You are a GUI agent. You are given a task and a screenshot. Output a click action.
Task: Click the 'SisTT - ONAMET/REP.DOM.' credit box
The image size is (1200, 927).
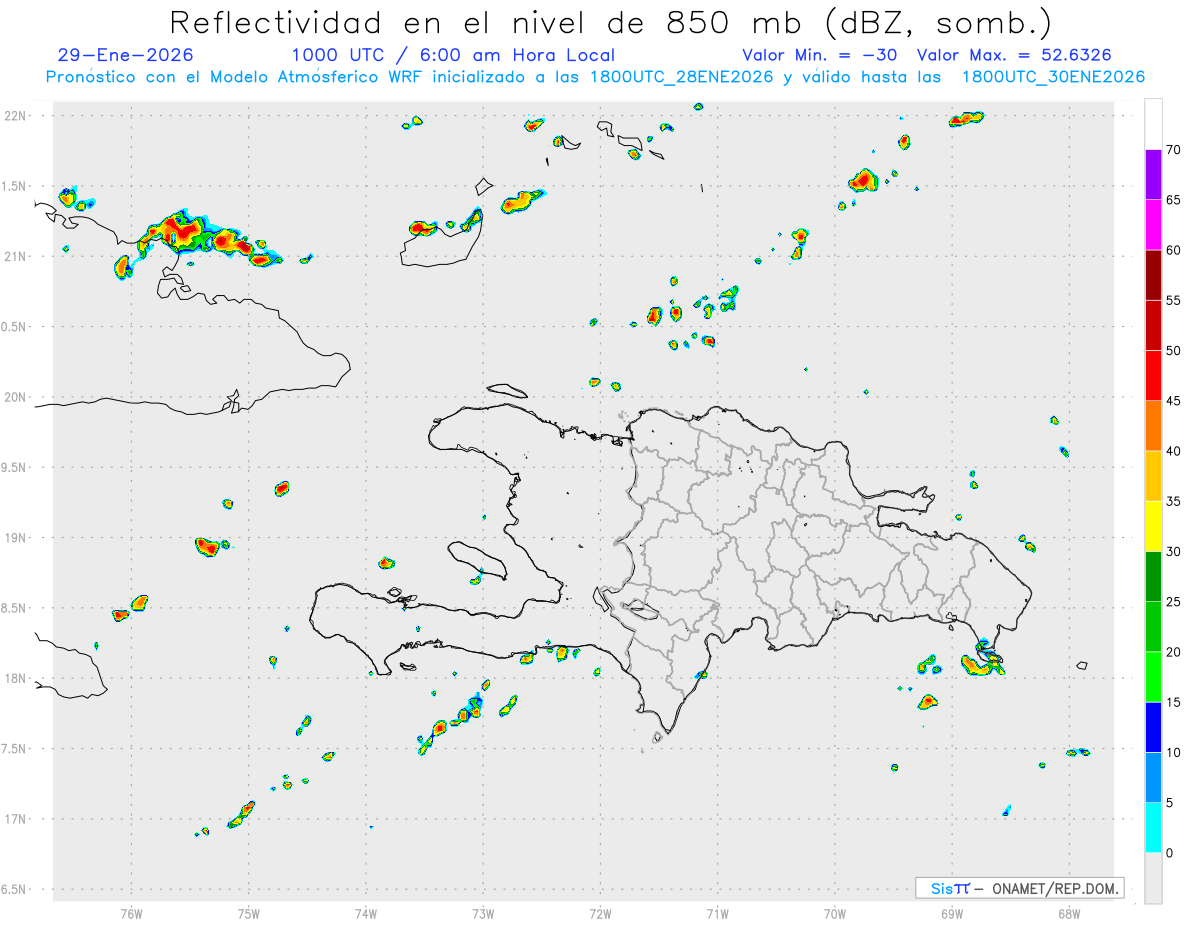pos(1020,888)
